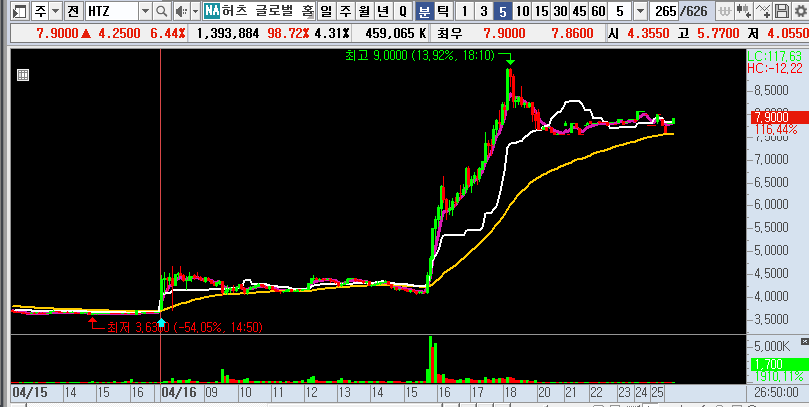Click the 5,000K volume axis label
The height and width of the screenshot is (407, 809).
tap(770, 345)
